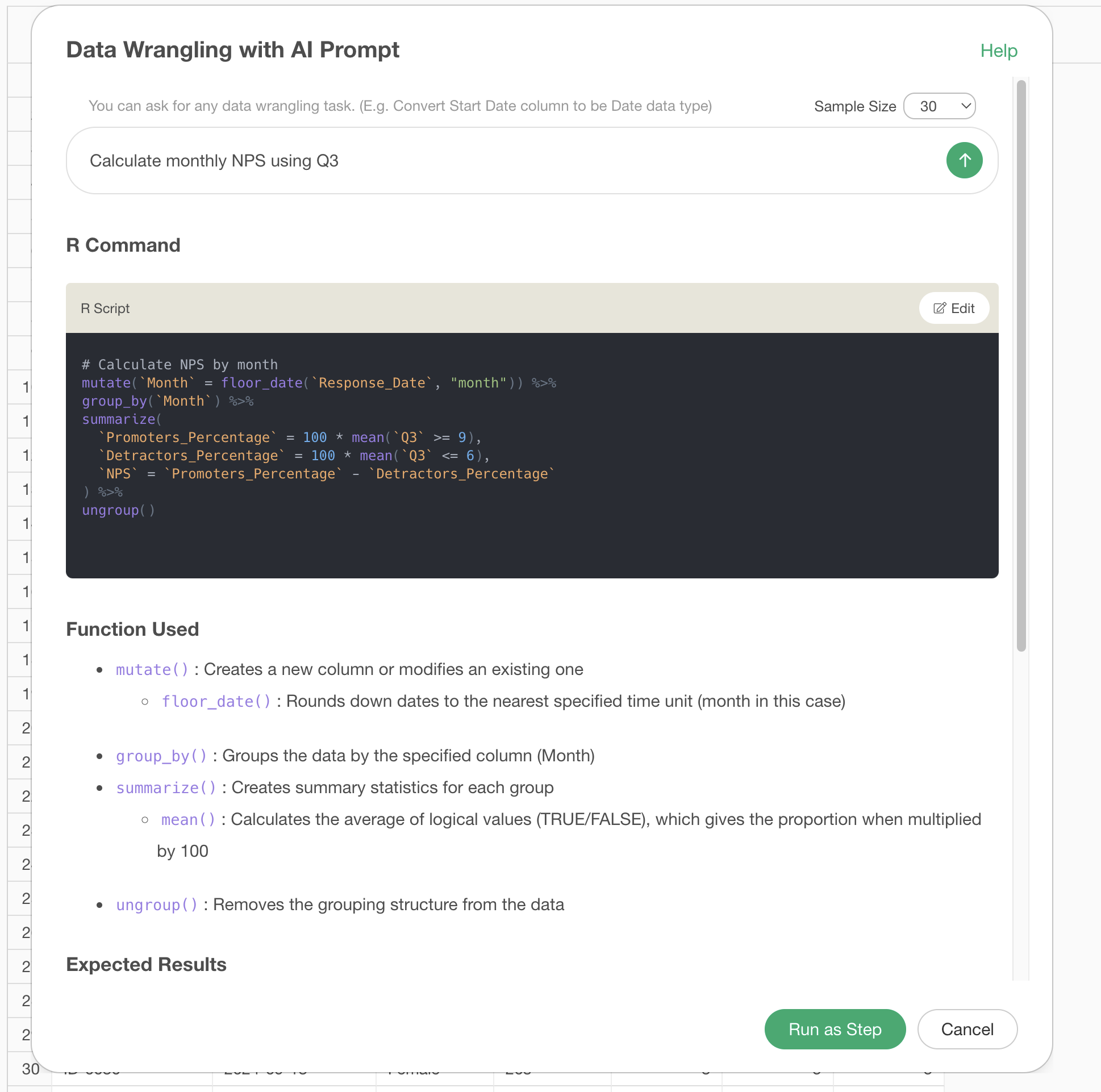
Task: Click the pencil Edit icon for R Script
Action: pyautogui.click(x=939, y=309)
